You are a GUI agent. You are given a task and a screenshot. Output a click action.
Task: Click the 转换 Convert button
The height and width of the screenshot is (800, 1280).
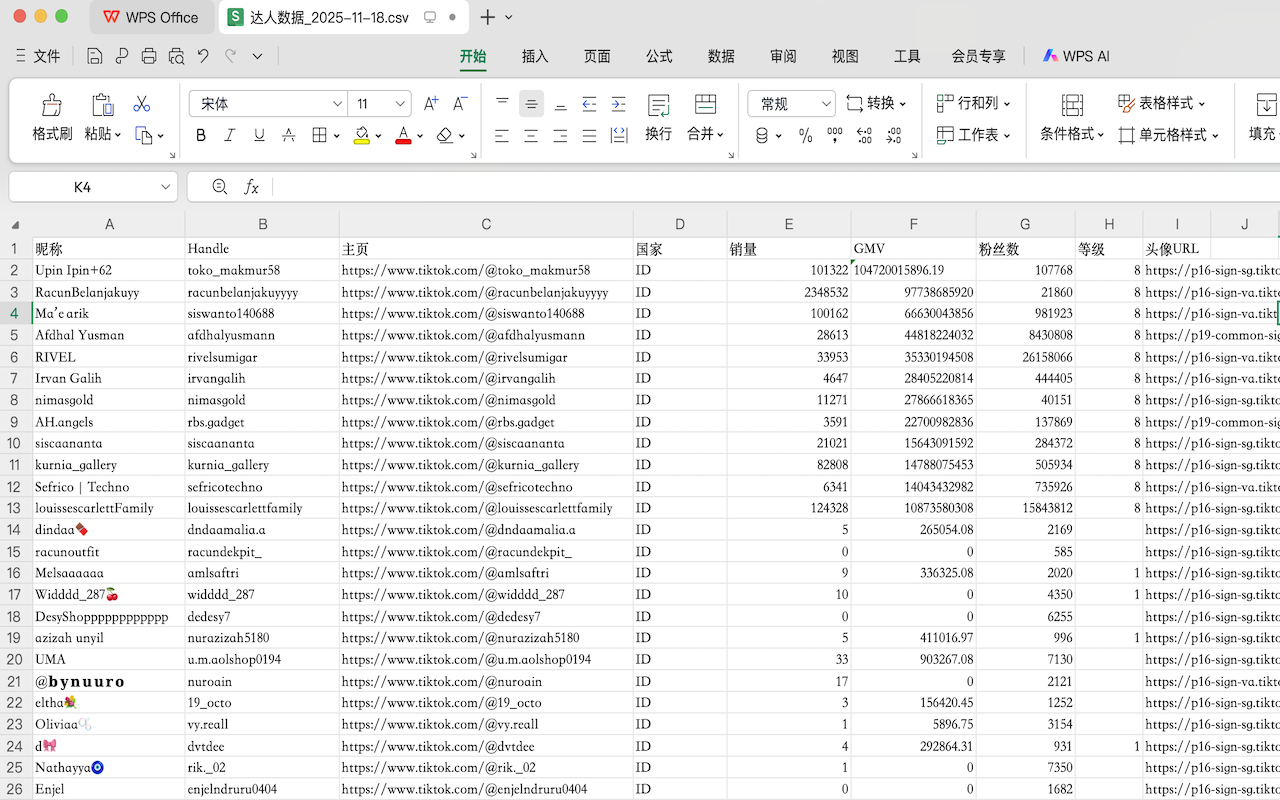876,103
